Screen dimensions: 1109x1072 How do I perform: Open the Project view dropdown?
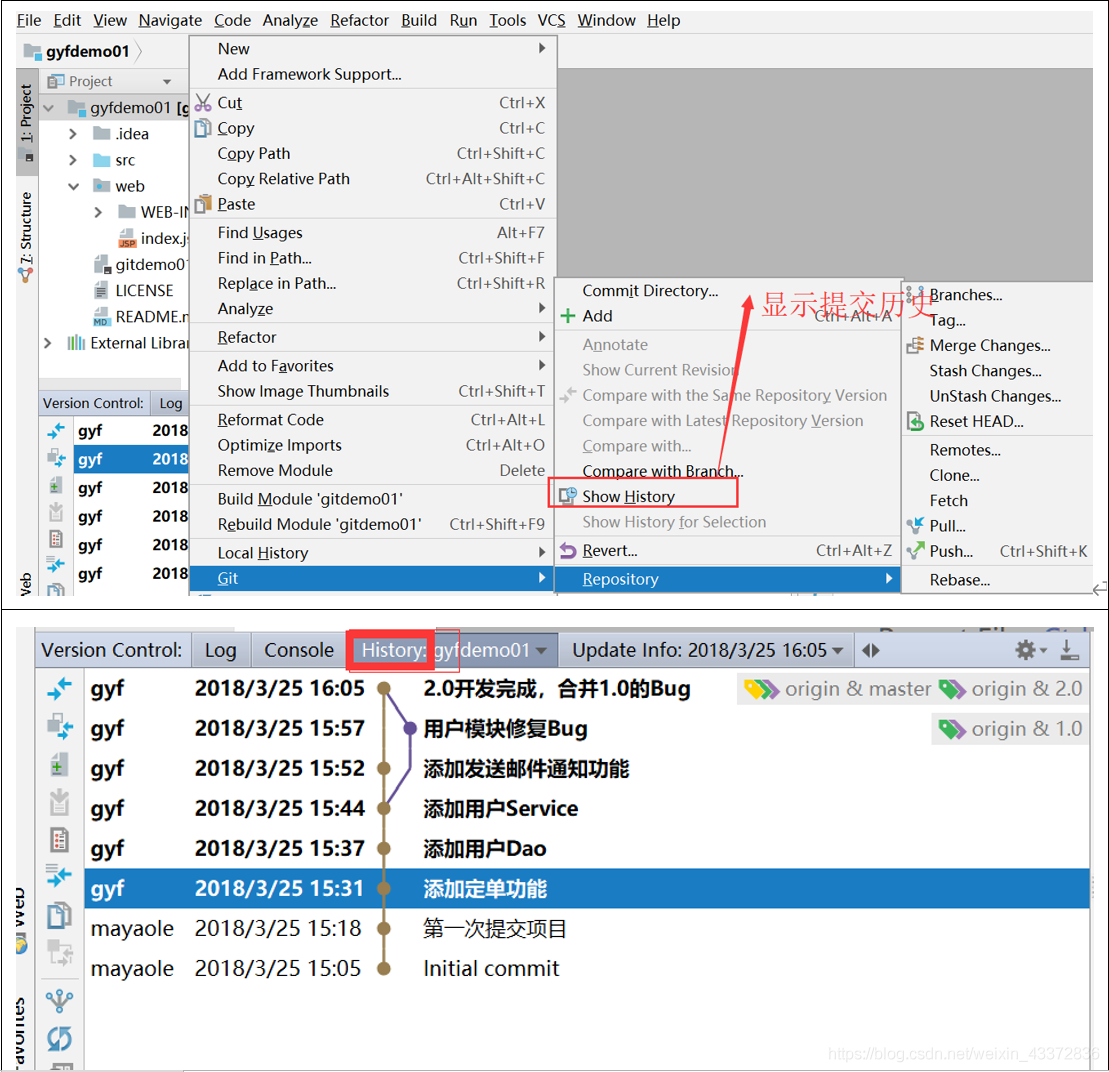coord(167,82)
